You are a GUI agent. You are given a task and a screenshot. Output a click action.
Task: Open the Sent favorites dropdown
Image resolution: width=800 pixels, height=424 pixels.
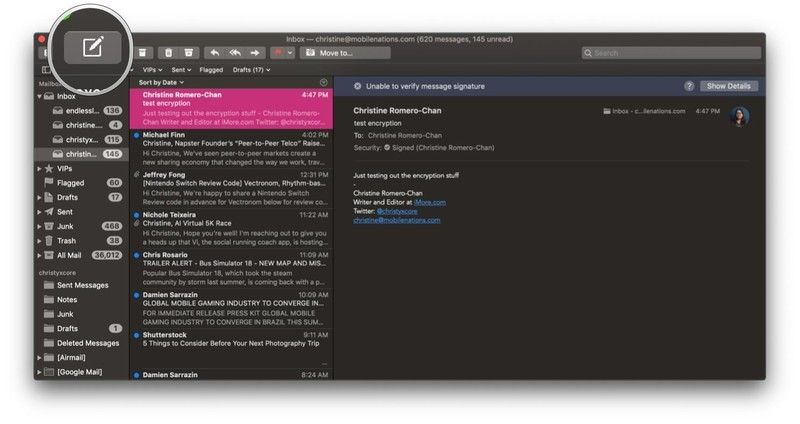point(181,70)
